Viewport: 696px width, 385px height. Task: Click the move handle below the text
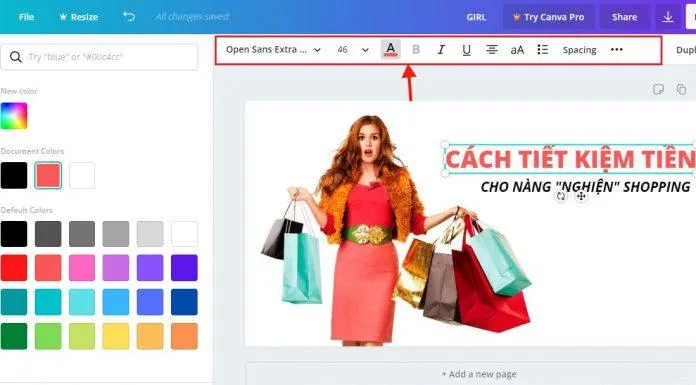[x=581, y=196]
